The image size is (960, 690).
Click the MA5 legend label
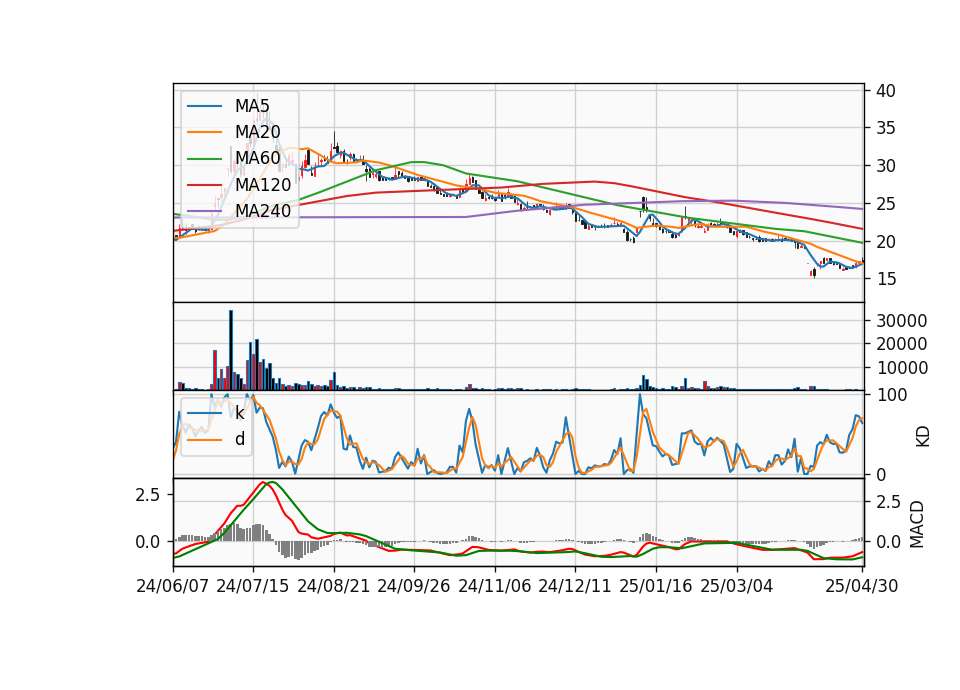tap(252, 106)
